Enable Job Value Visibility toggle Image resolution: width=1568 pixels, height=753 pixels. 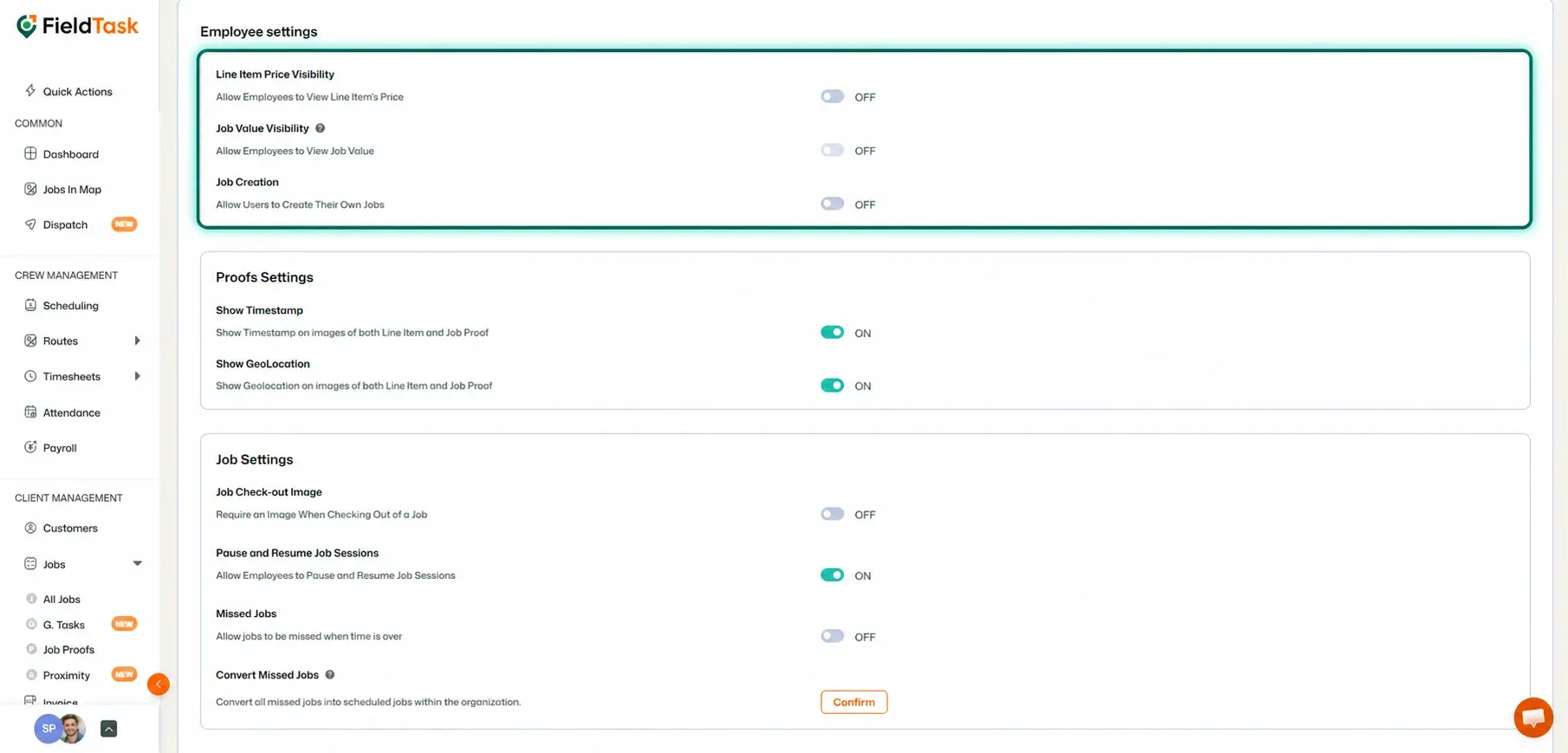[833, 150]
